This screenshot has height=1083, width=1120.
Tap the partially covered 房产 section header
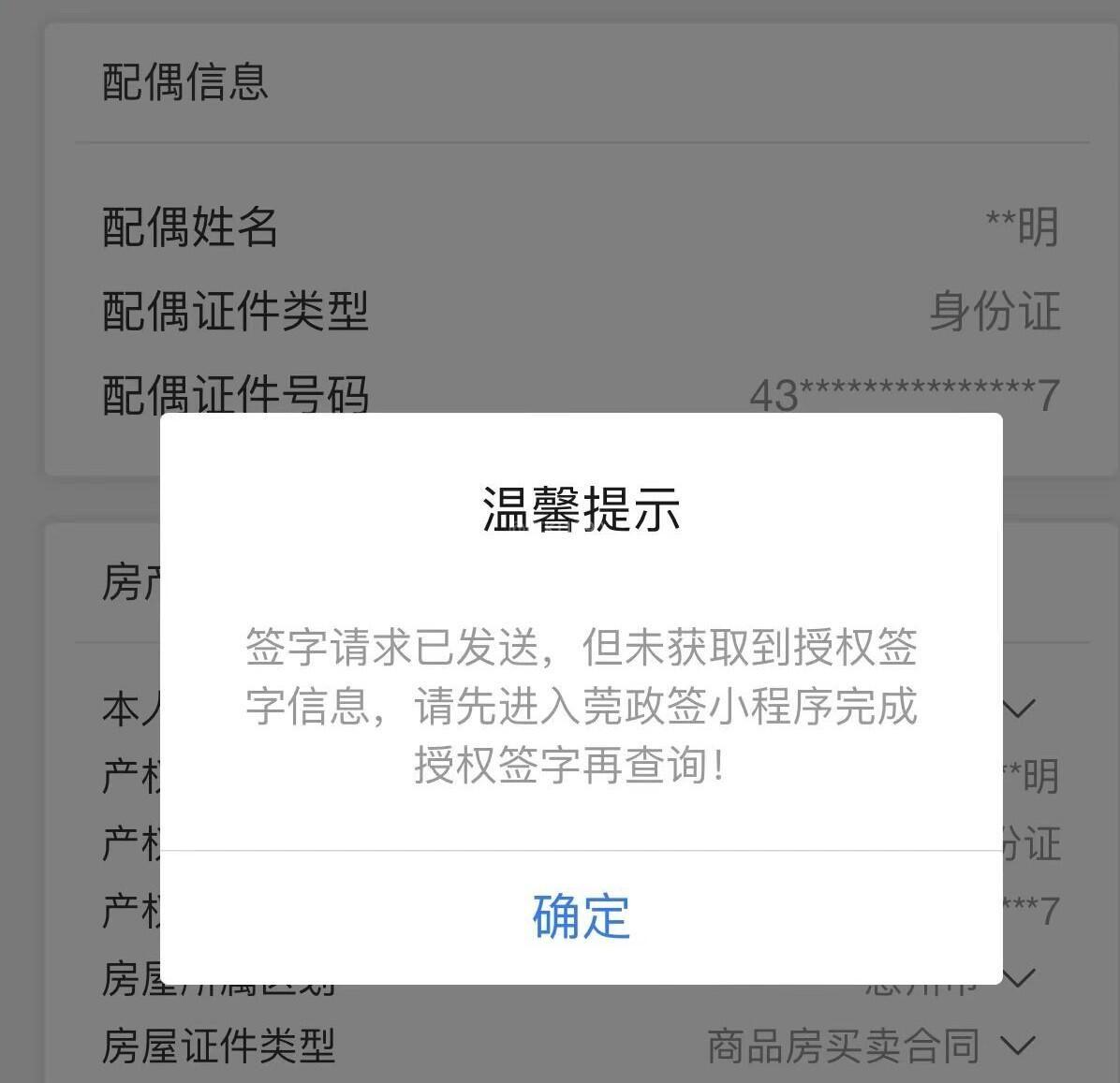[x=131, y=582]
